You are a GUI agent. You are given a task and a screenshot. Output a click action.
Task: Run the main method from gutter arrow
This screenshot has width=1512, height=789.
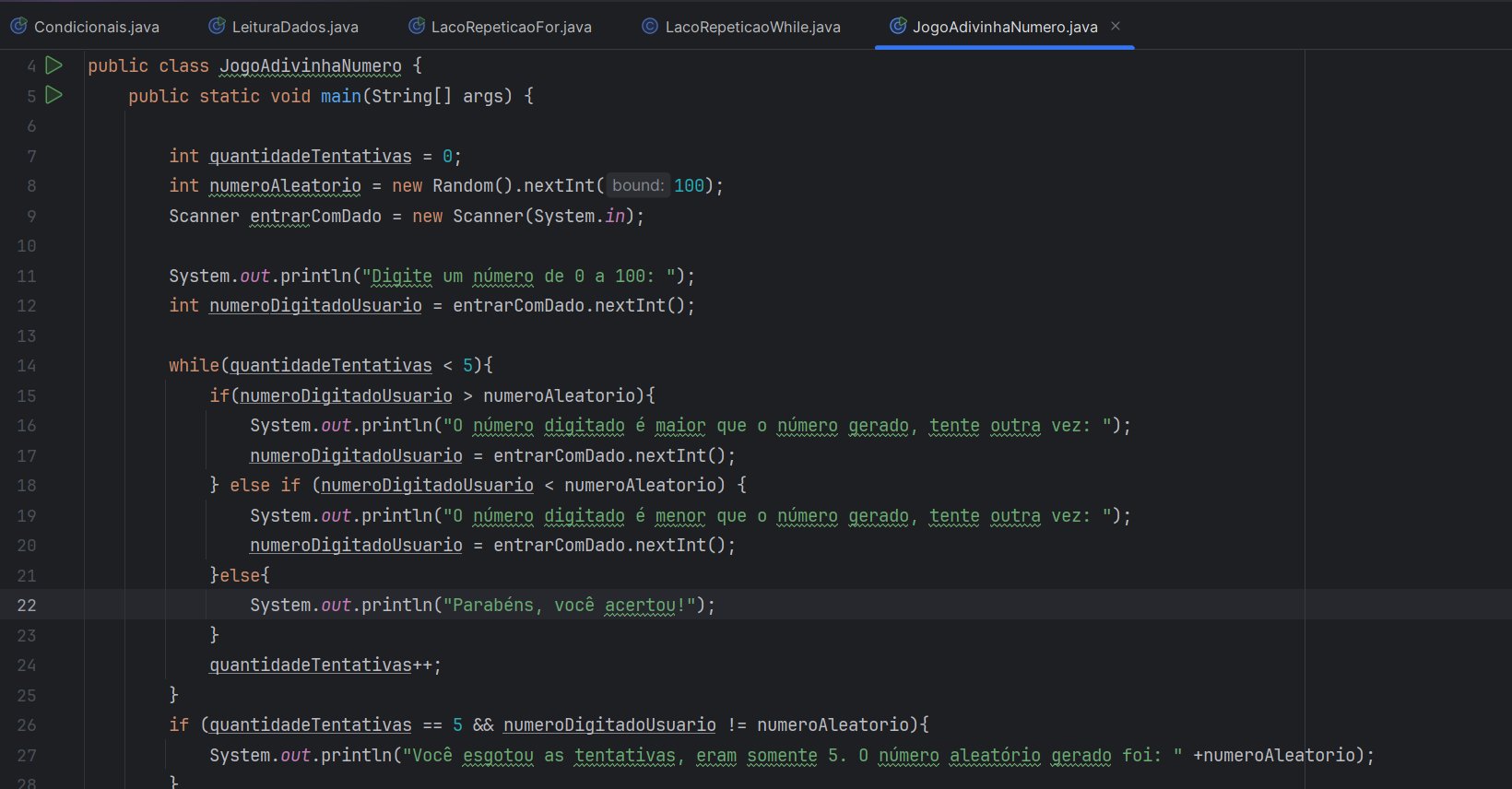54,95
